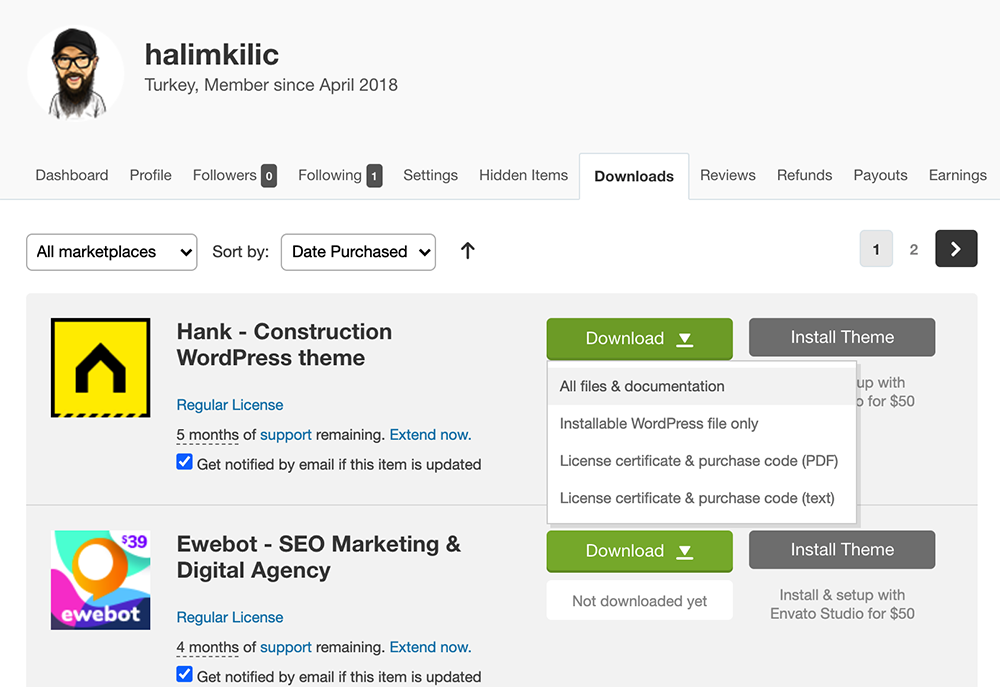Open the Hank theme yellow thumbnail
Image resolution: width=1000 pixels, height=687 pixels.
tap(101, 368)
